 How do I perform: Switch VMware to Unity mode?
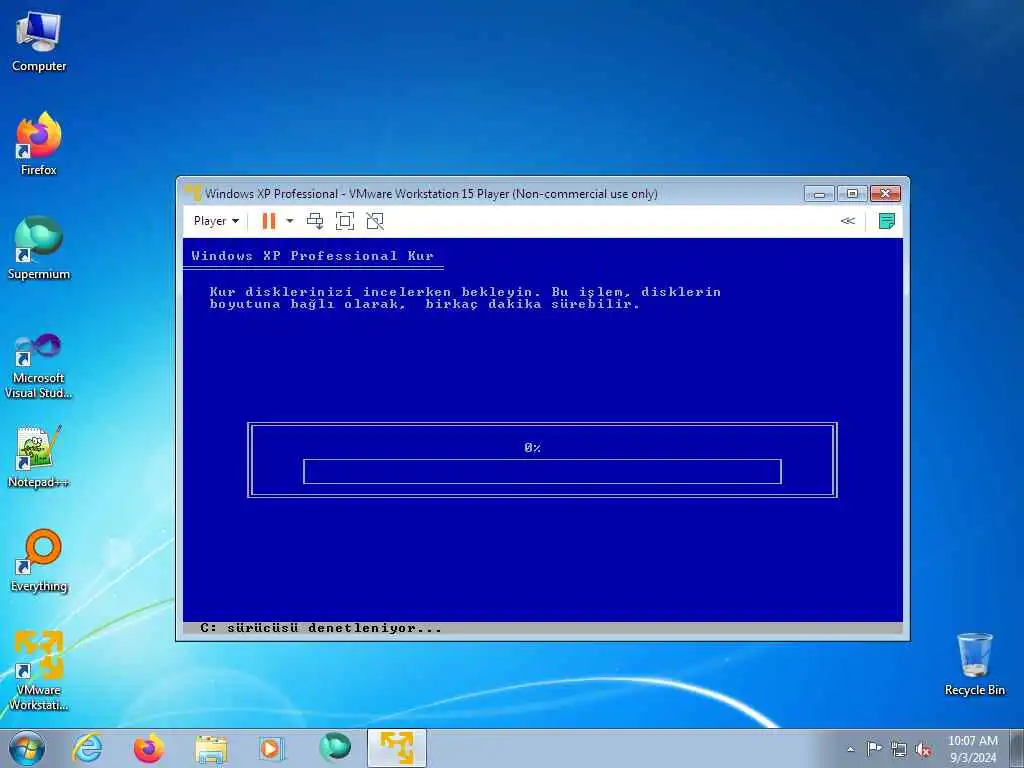[375, 221]
